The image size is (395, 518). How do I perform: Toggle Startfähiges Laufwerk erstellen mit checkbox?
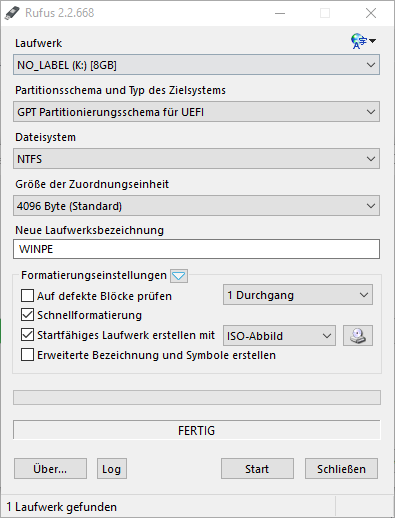point(27,335)
